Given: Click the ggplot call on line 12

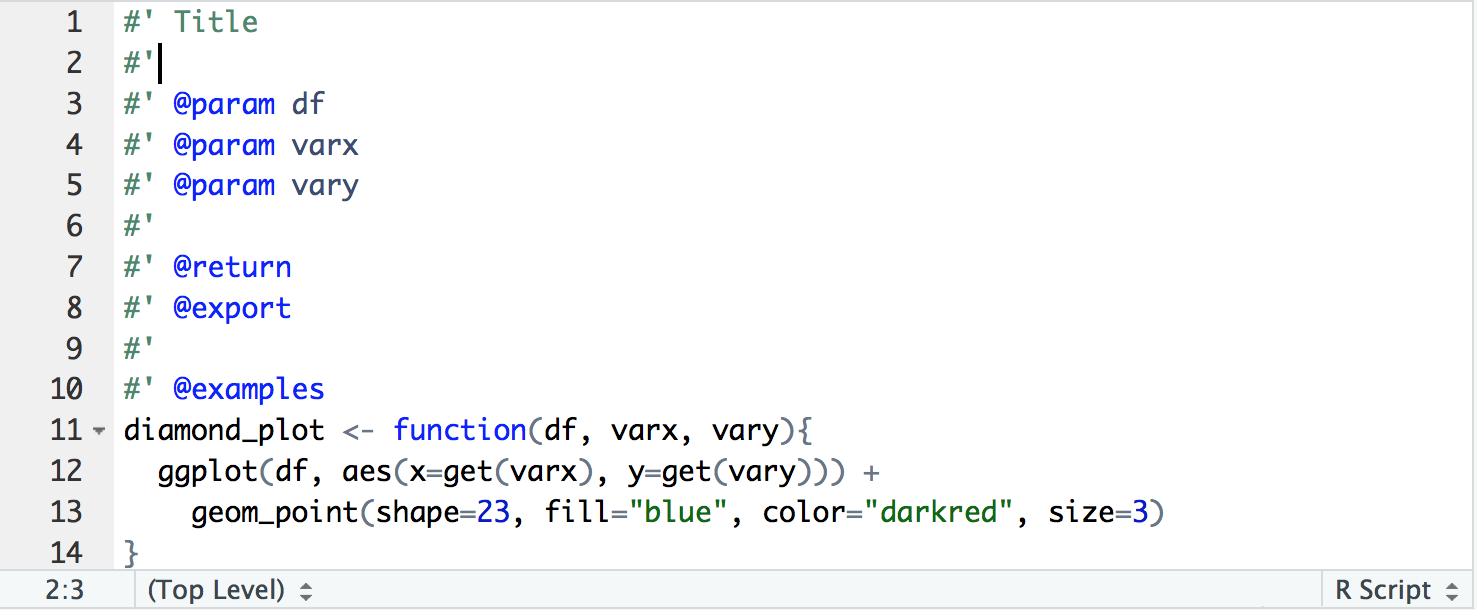Looking at the screenshot, I should [x=207, y=471].
